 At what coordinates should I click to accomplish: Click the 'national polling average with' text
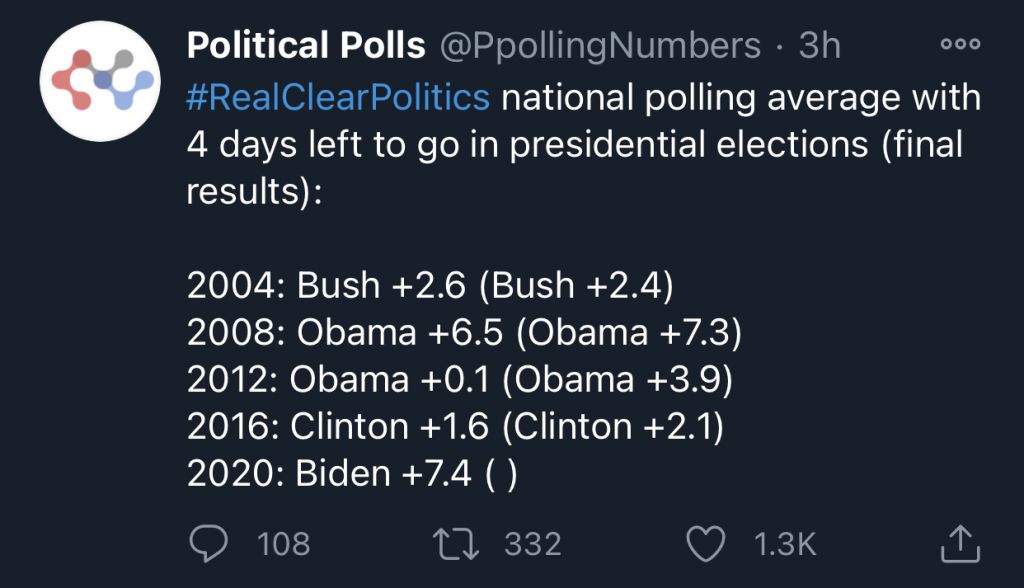pyautogui.click(x=741, y=98)
